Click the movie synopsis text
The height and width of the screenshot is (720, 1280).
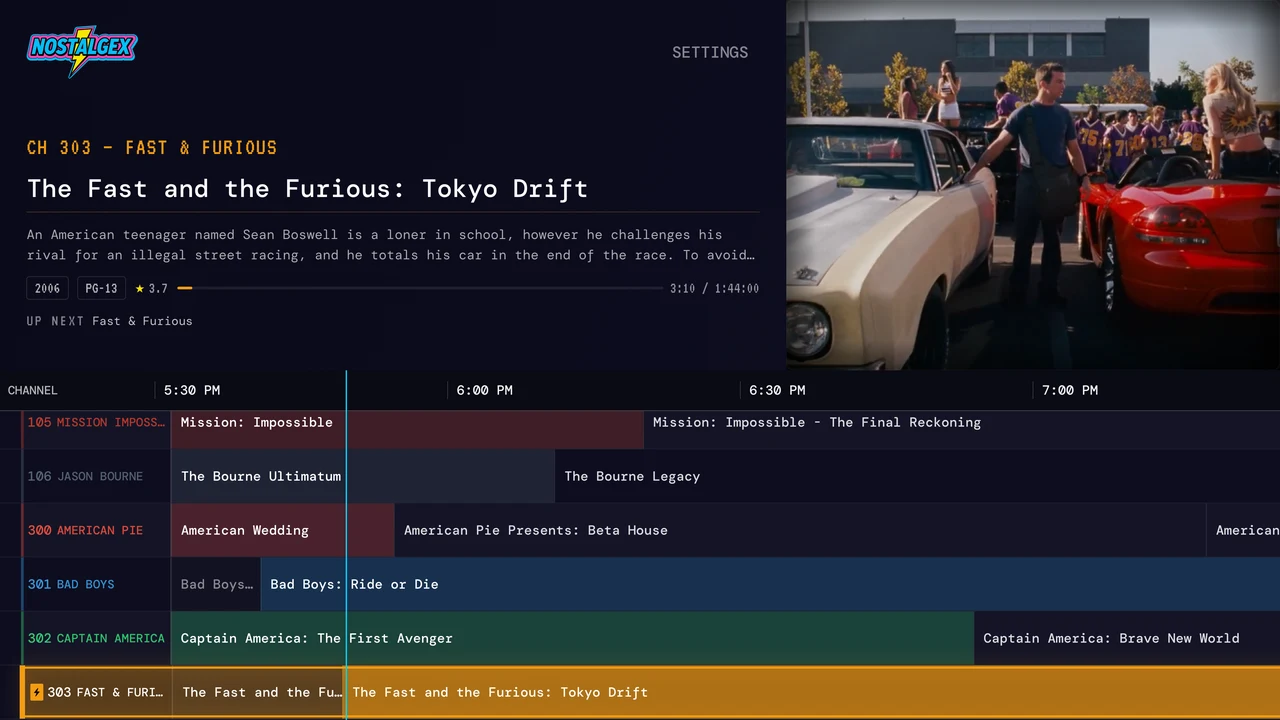391,245
